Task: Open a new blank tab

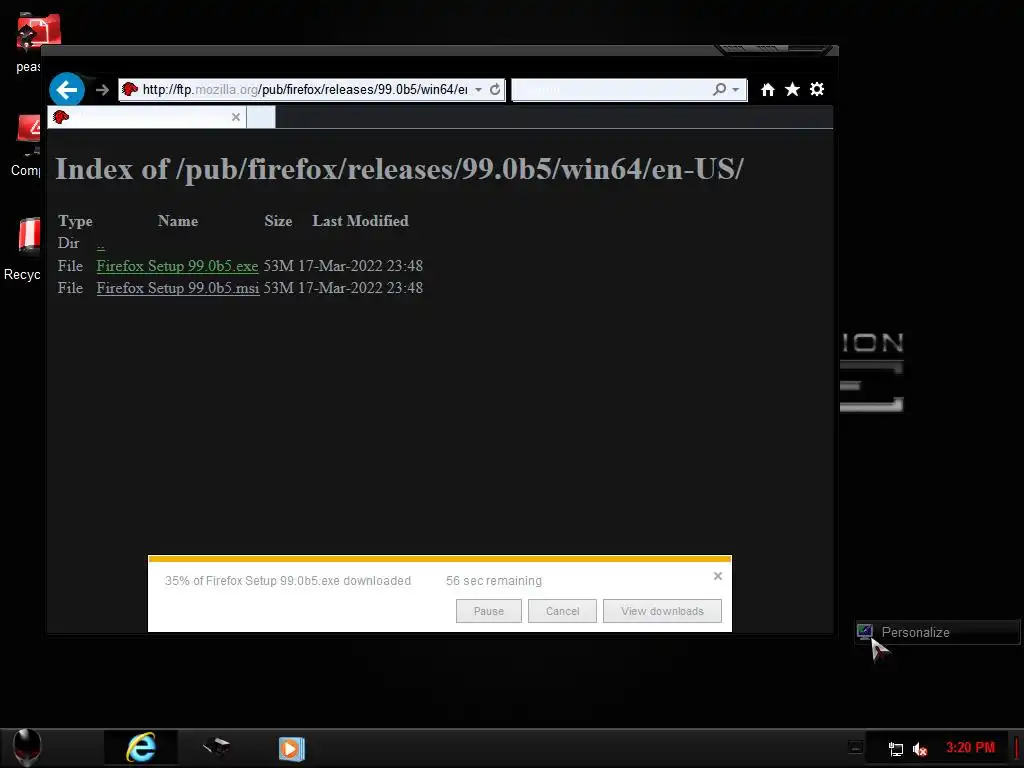Action: 261,117
